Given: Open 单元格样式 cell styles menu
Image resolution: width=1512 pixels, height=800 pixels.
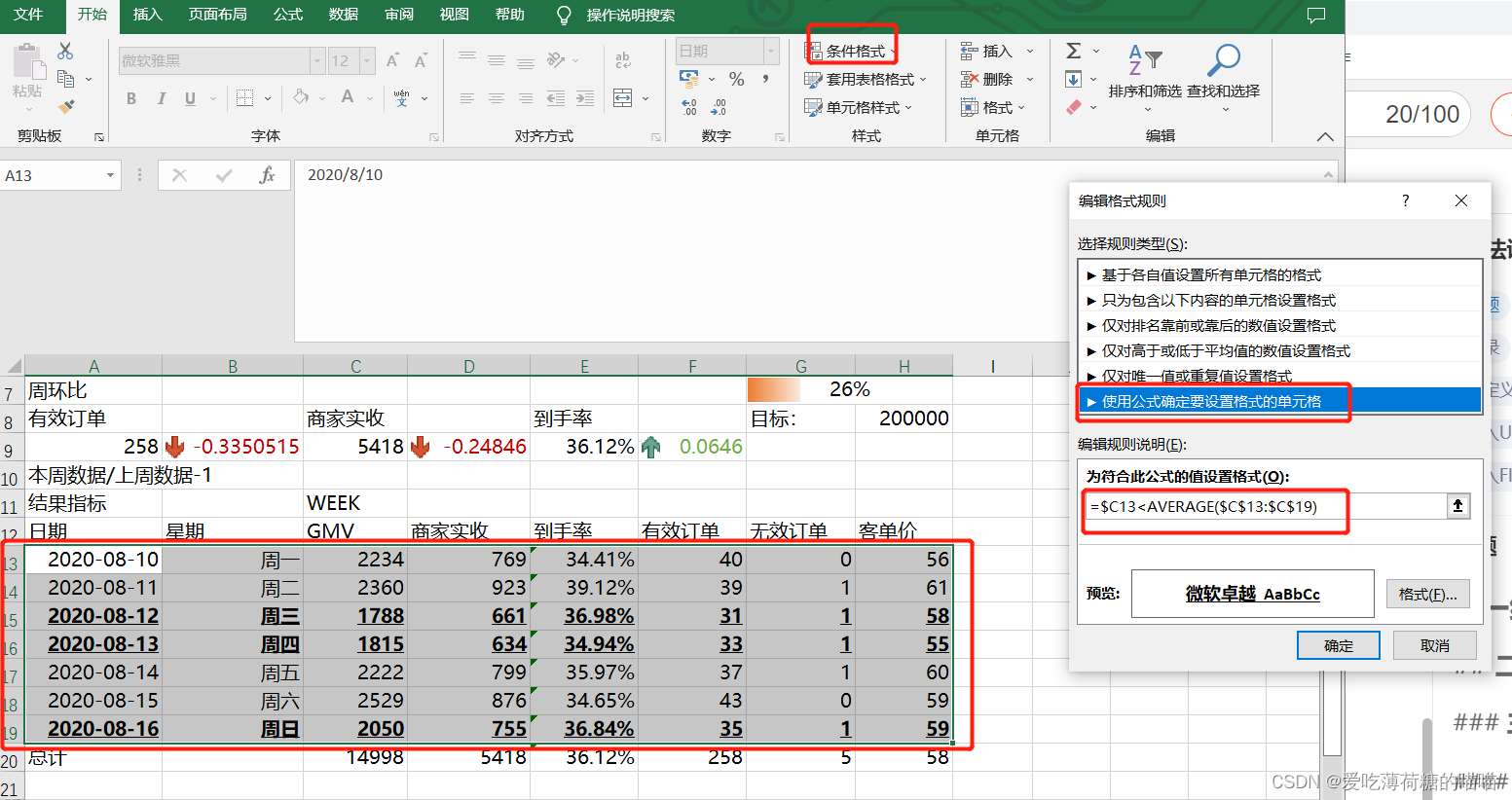Looking at the screenshot, I should (858, 107).
